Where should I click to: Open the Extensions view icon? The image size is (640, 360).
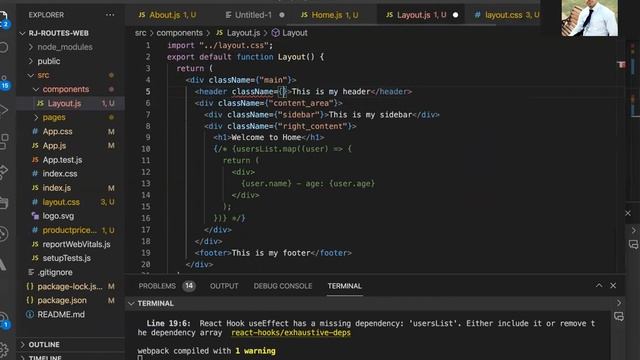(x=3, y=141)
